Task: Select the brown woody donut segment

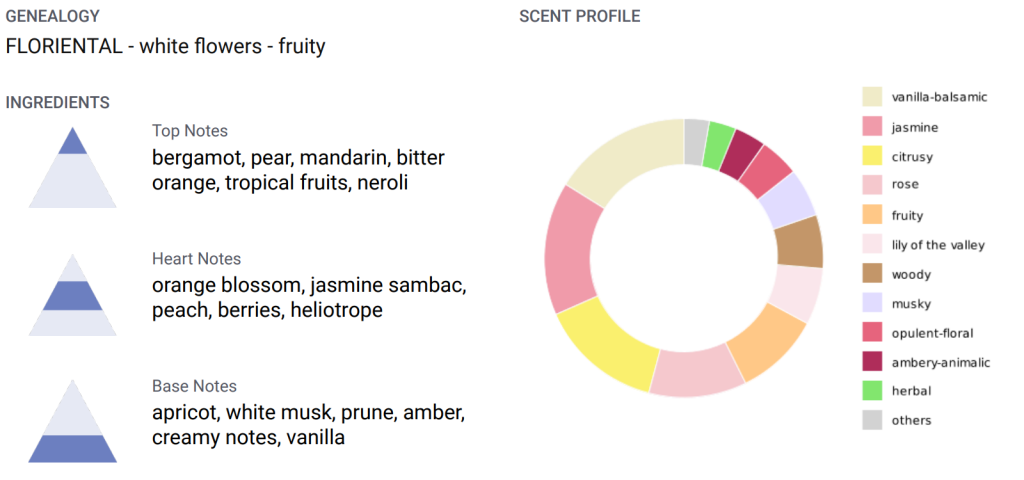Action: pyautogui.click(x=799, y=241)
